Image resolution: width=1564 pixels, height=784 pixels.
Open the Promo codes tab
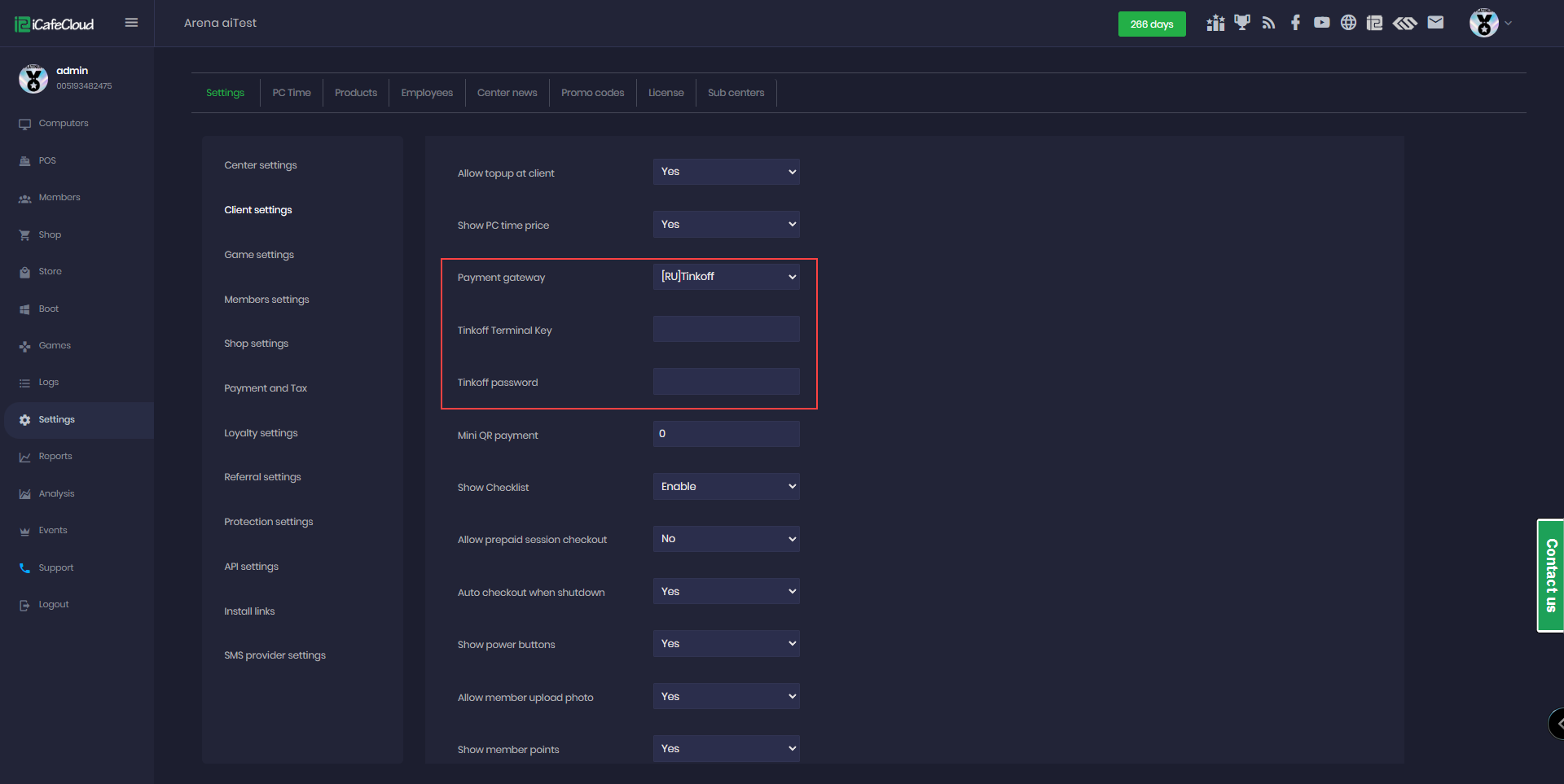592,93
